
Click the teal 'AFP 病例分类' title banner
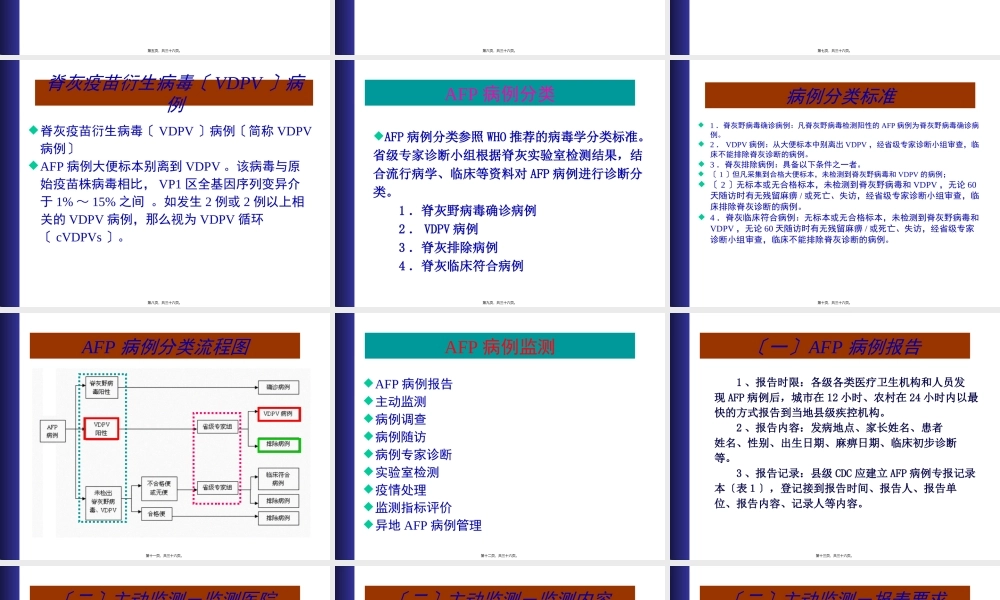499,93
